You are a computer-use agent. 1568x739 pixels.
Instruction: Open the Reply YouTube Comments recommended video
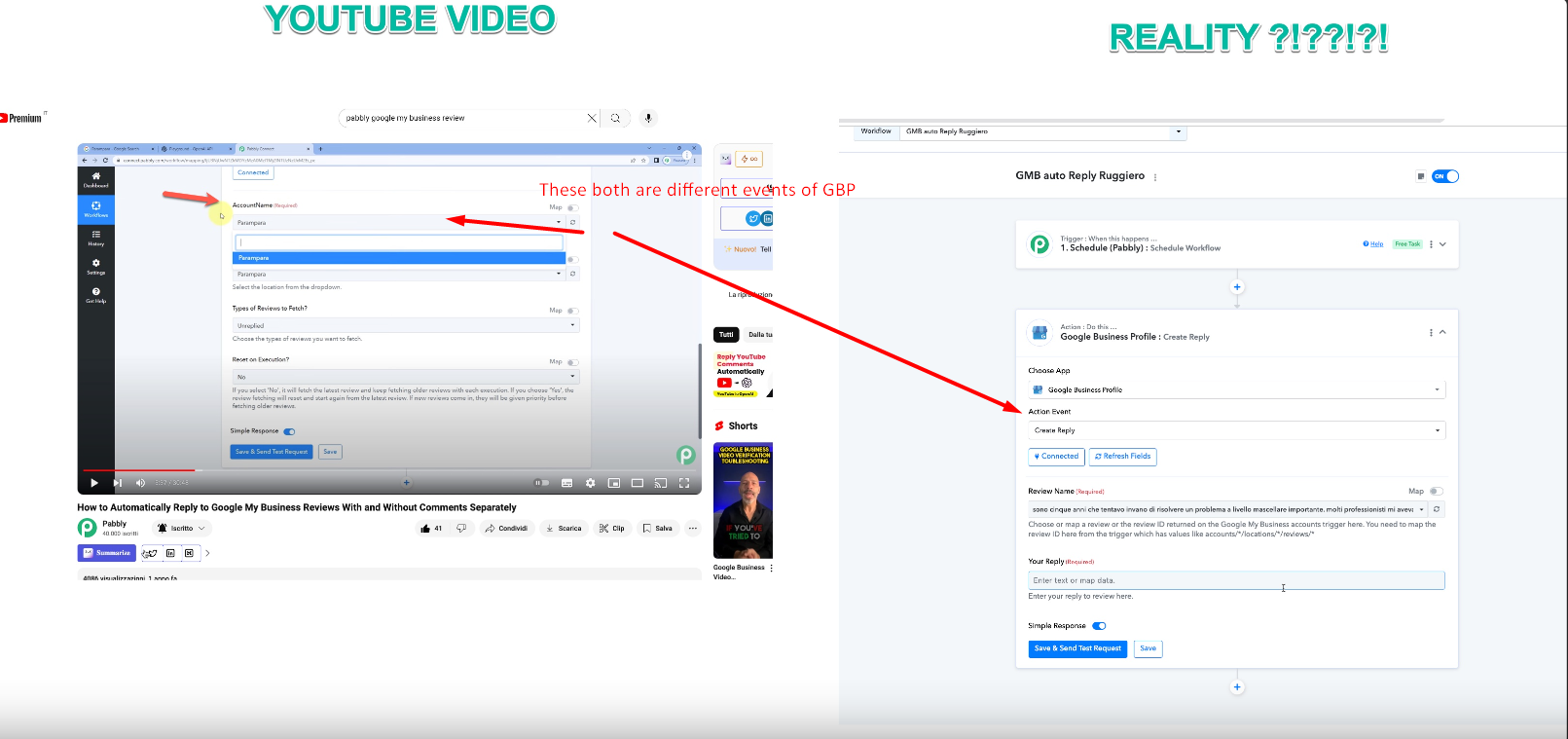pos(743,375)
